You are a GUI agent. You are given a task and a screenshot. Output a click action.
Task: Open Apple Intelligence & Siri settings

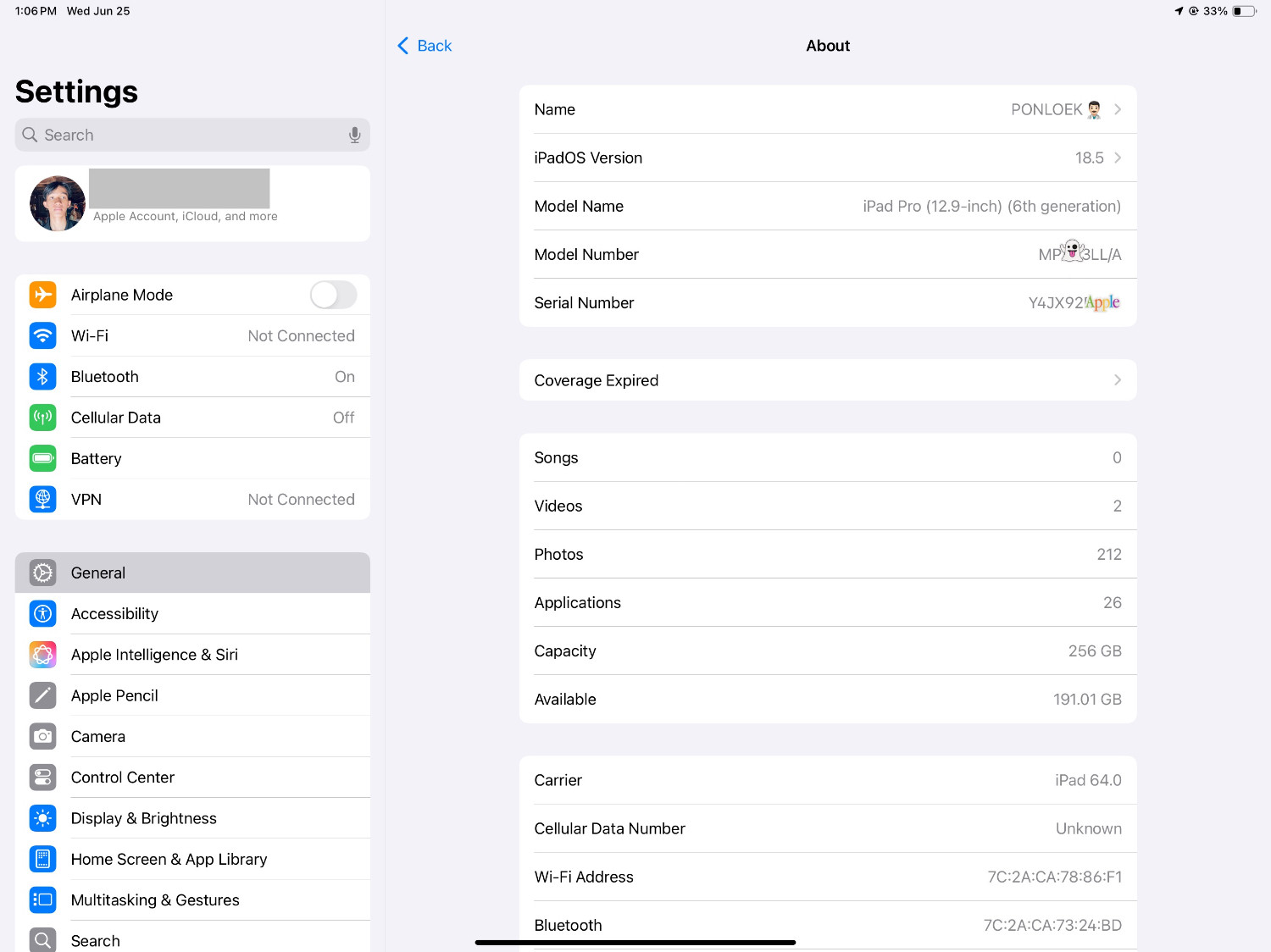pyautogui.click(x=192, y=655)
